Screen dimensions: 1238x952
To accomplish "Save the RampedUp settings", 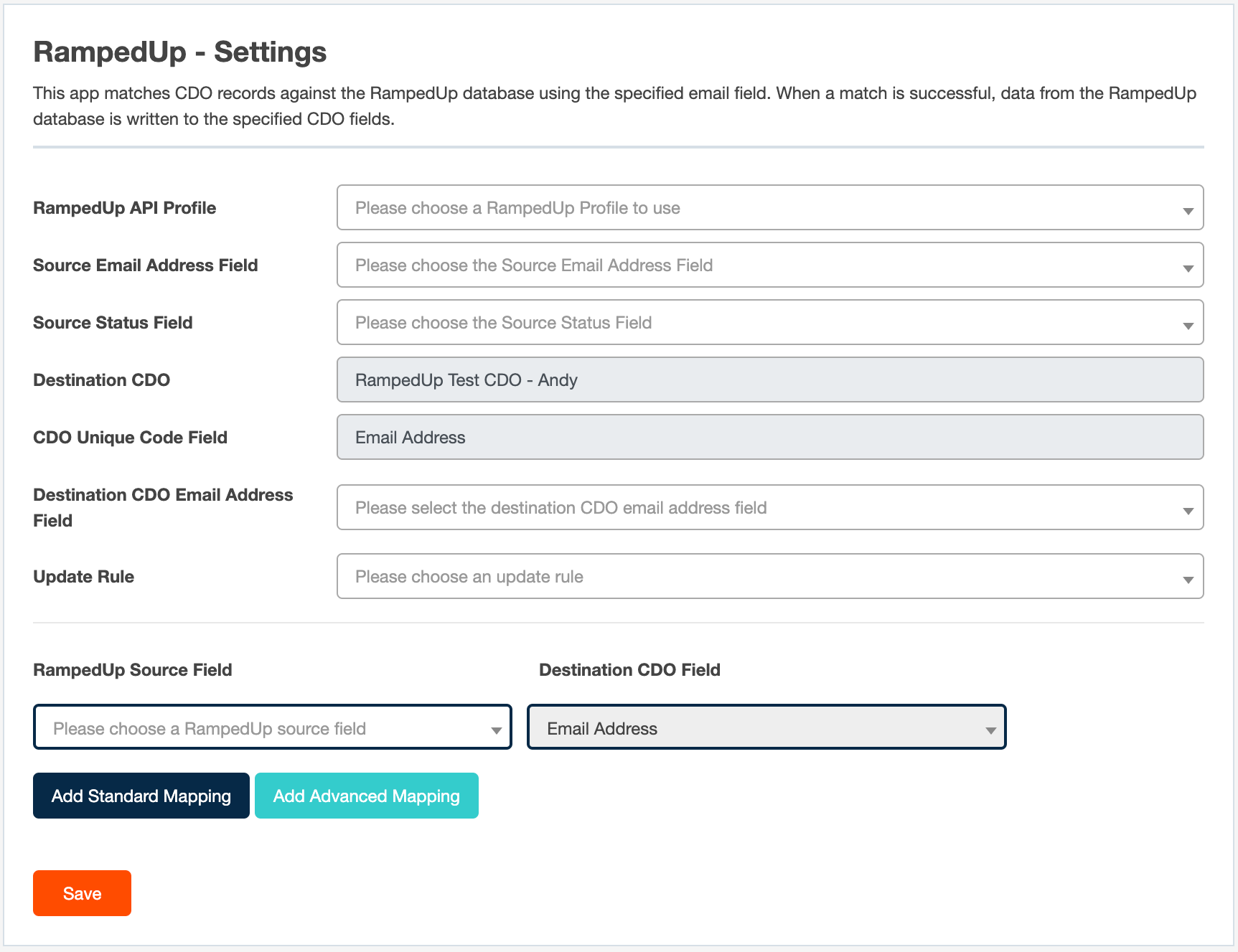I will (x=82, y=893).
